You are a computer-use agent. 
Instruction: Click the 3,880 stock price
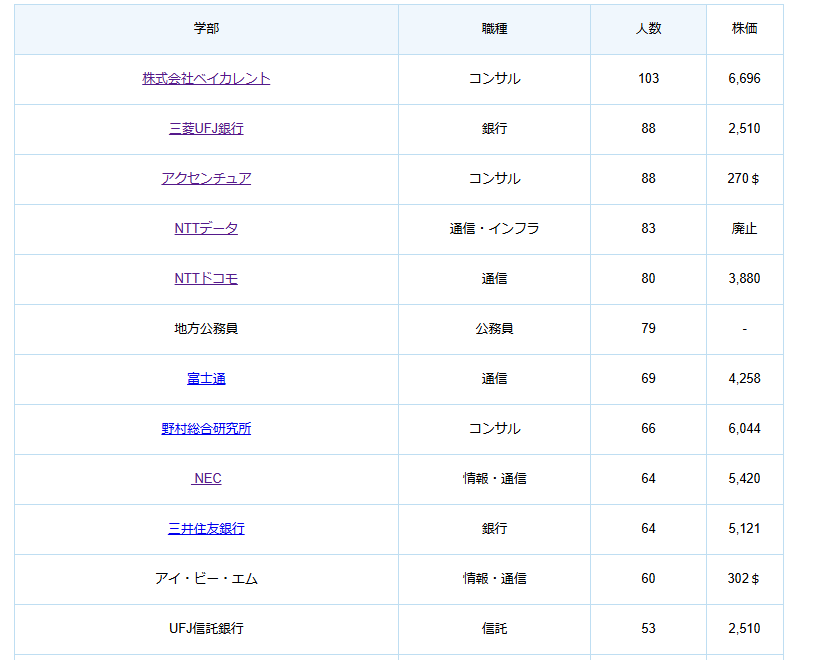tap(745, 279)
